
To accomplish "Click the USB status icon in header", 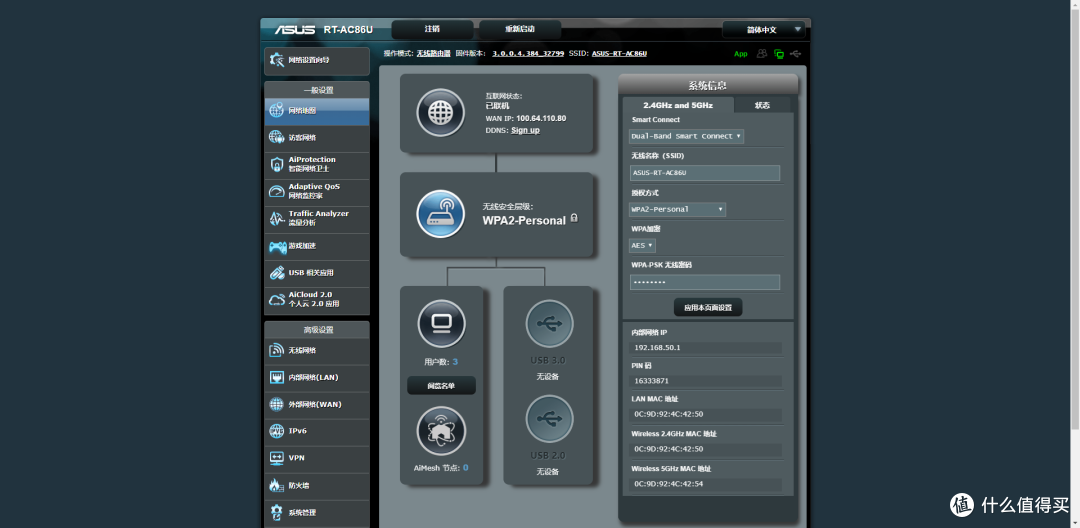I will 796,54.
